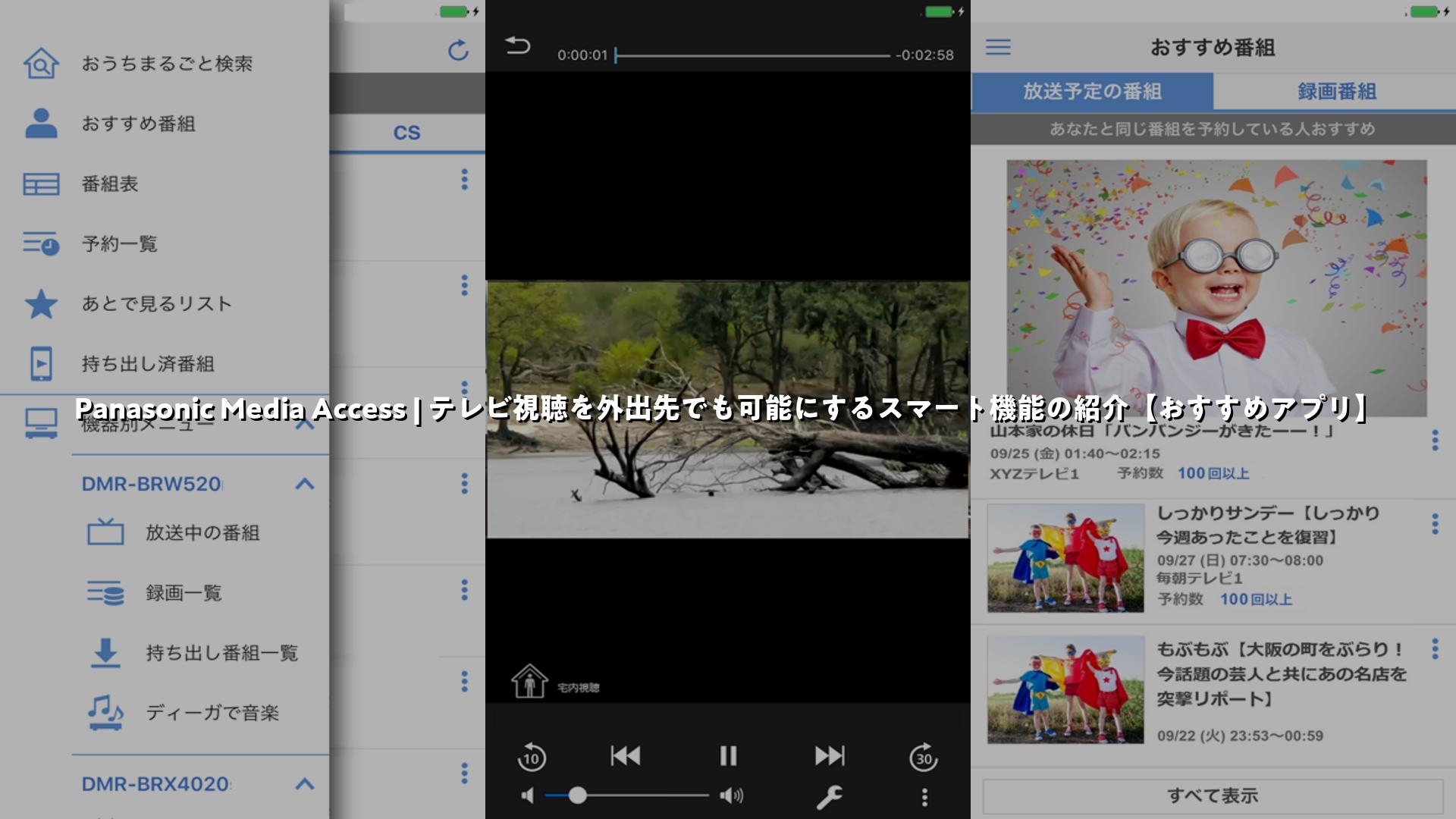Collapse the DMR-BRW520 device section
The width and height of the screenshot is (1456, 819).
(304, 484)
